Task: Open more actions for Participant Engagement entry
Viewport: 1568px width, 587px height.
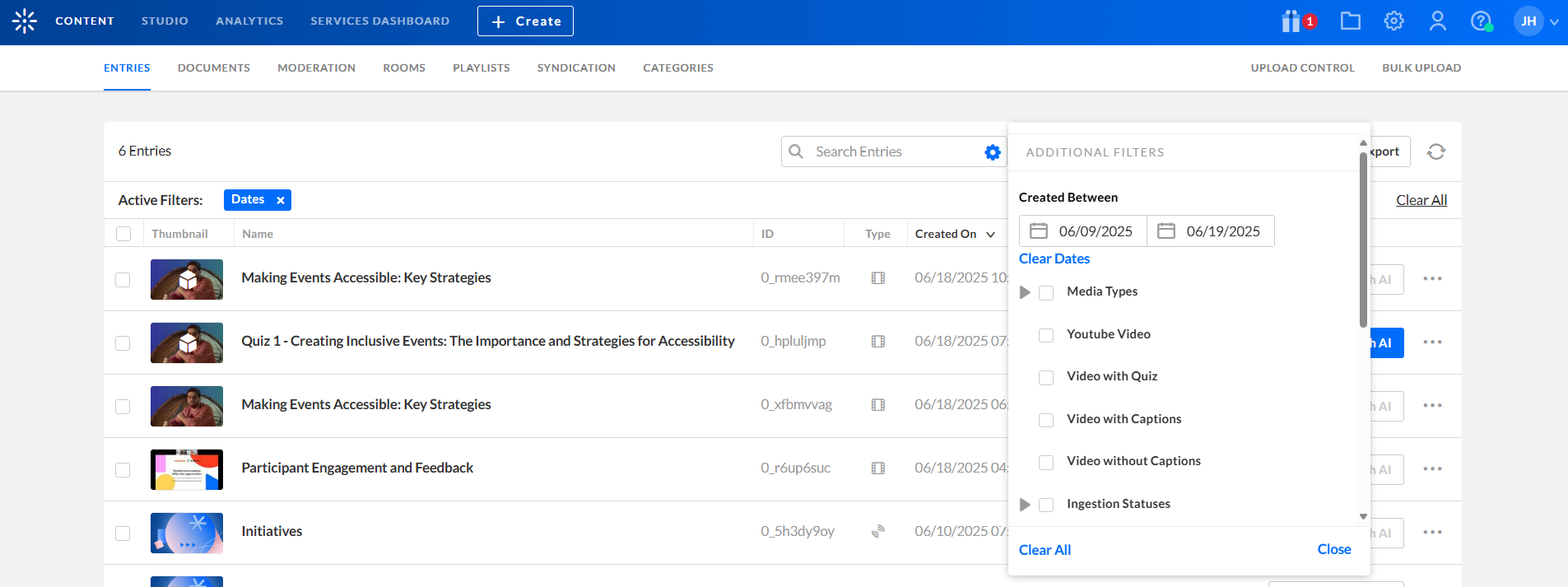Action: tap(1433, 468)
